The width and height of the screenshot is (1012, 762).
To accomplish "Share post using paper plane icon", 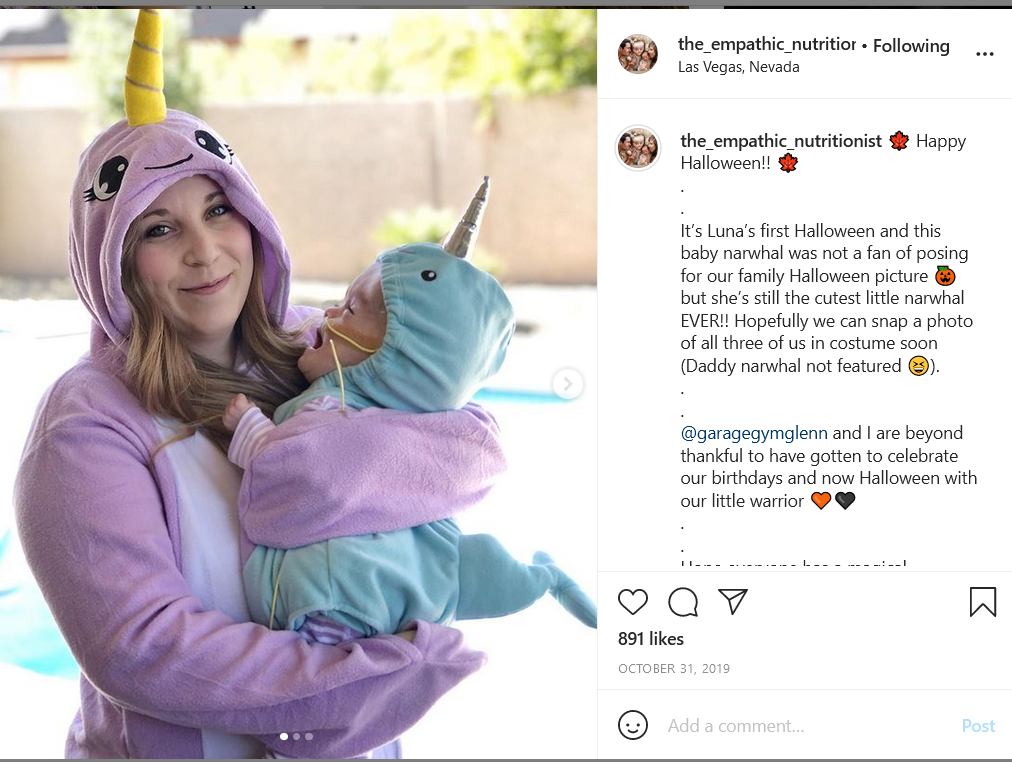I will click(733, 601).
